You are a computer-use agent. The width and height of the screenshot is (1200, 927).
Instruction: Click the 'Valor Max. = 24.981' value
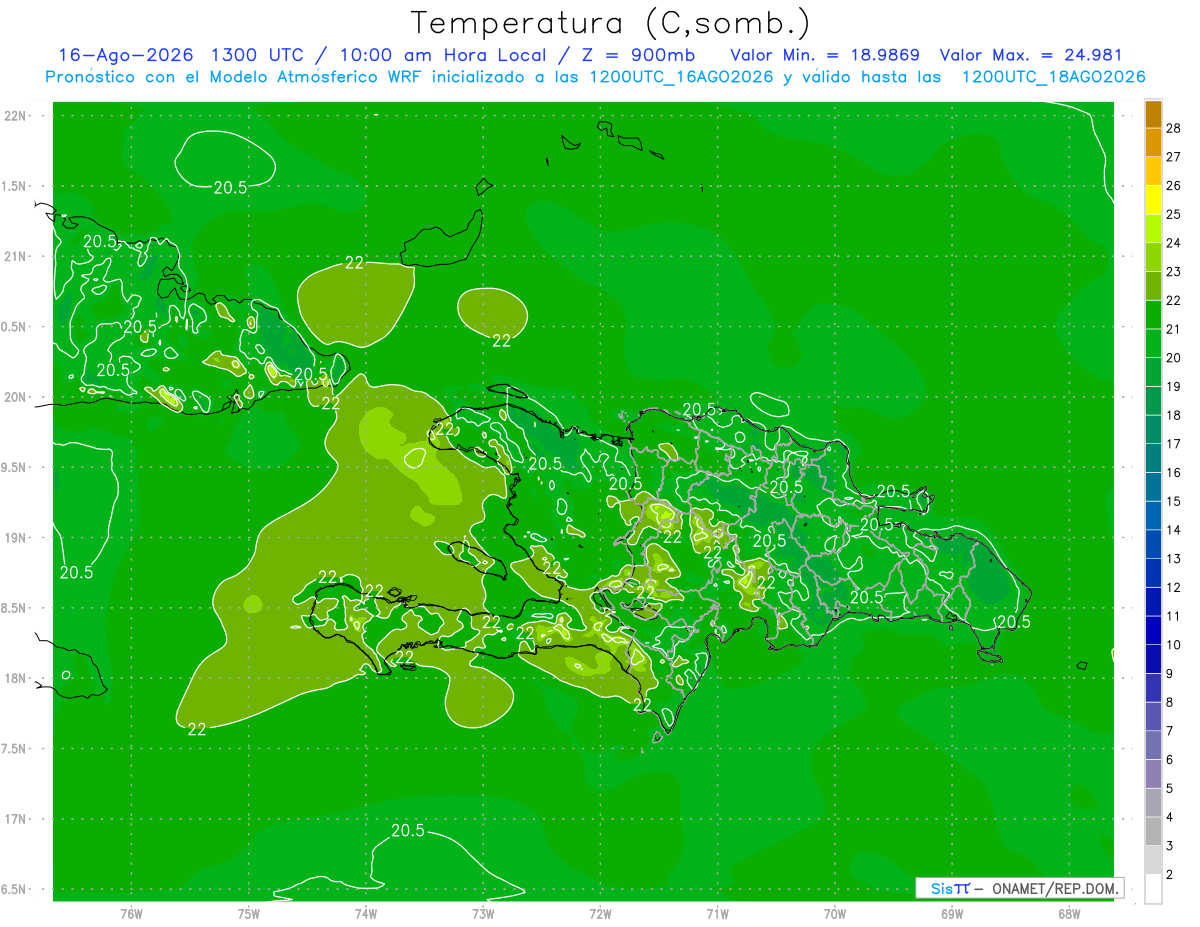[x=1031, y=55]
